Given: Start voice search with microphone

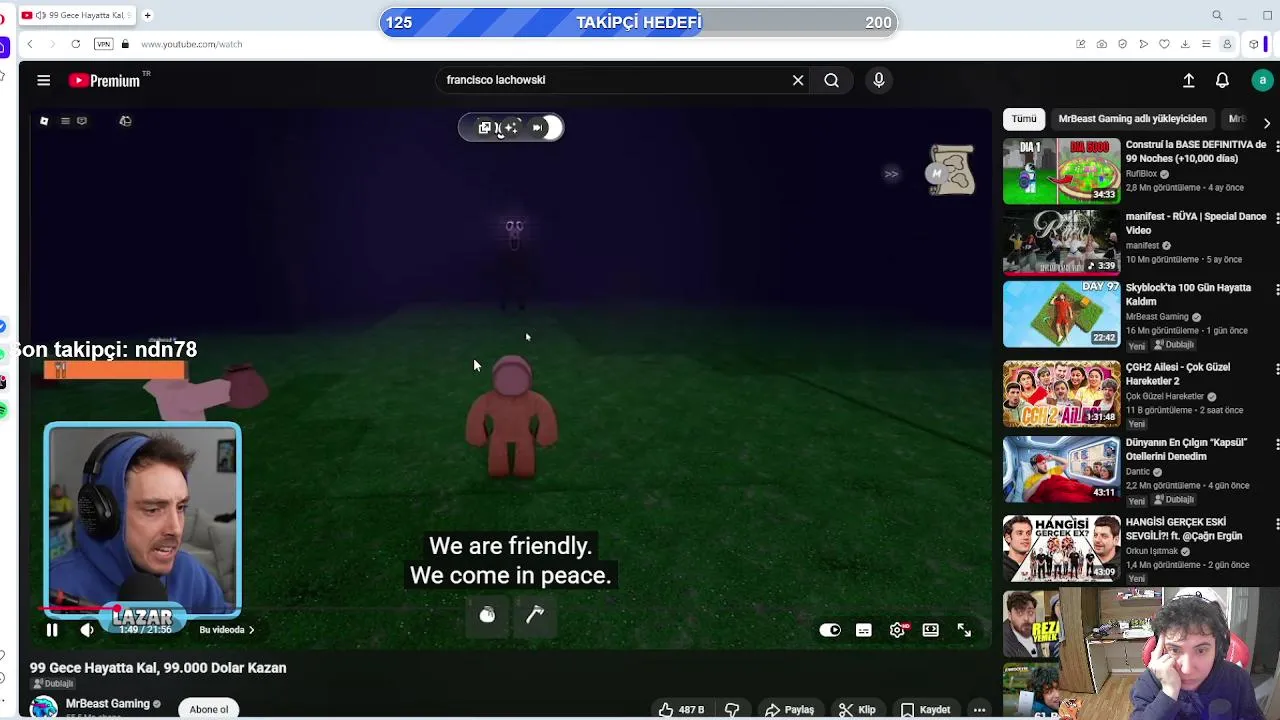Looking at the screenshot, I should pyautogui.click(x=879, y=80).
